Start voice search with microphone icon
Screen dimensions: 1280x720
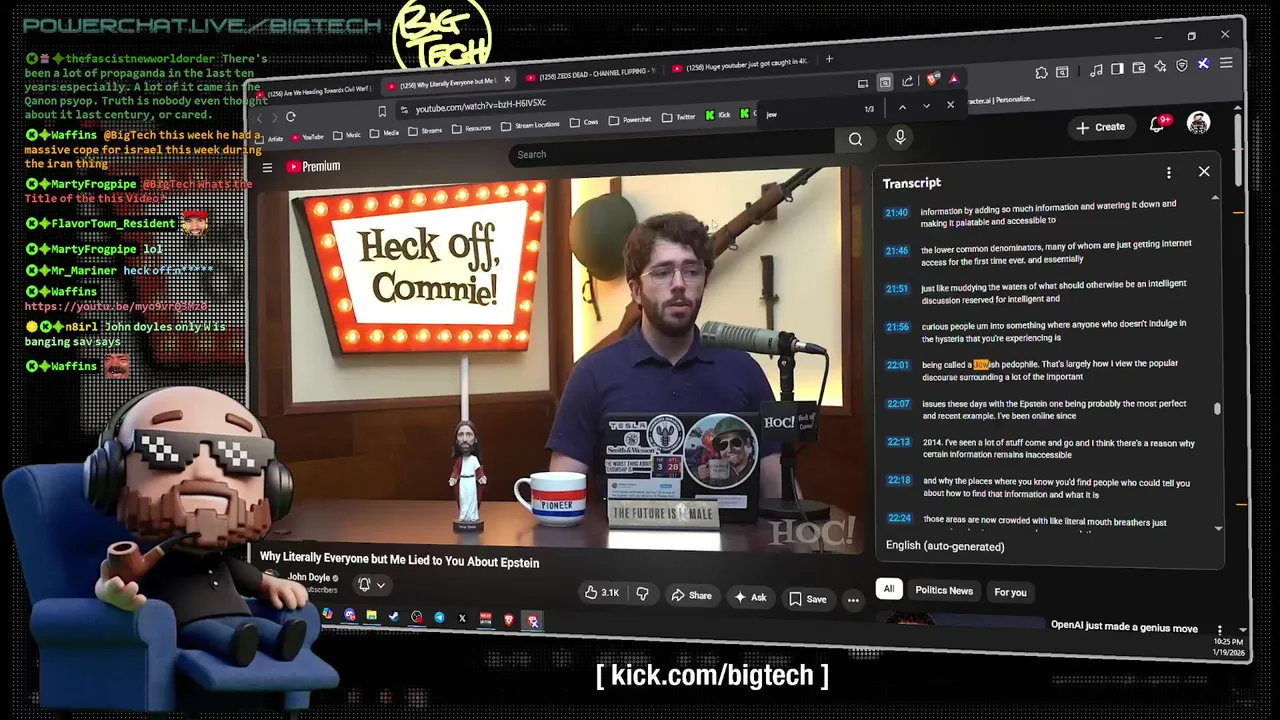pos(899,138)
